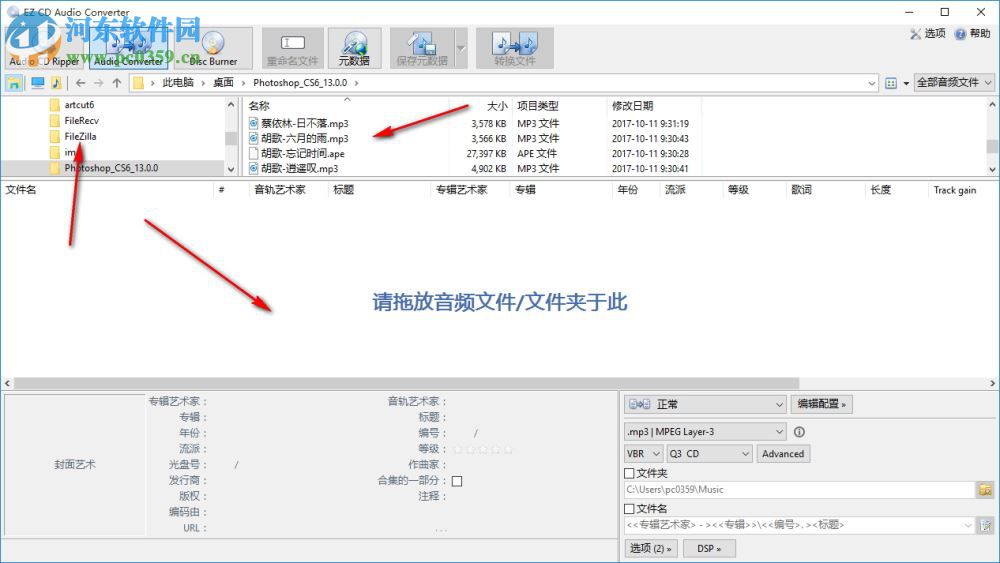Navigate back with the left arrow
This screenshot has width=1000, height=563.
pyautogui.click(x=80, y=82)
